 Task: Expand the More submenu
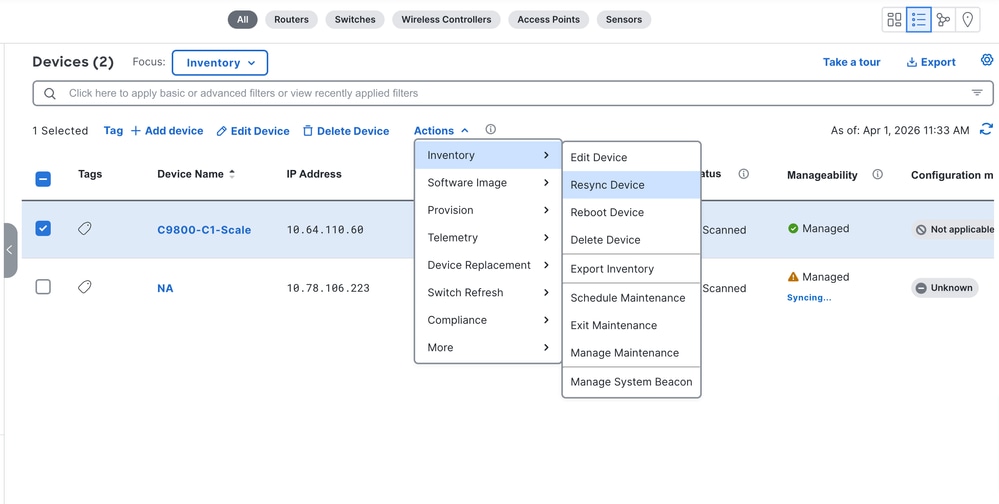(x=488, y=347)
